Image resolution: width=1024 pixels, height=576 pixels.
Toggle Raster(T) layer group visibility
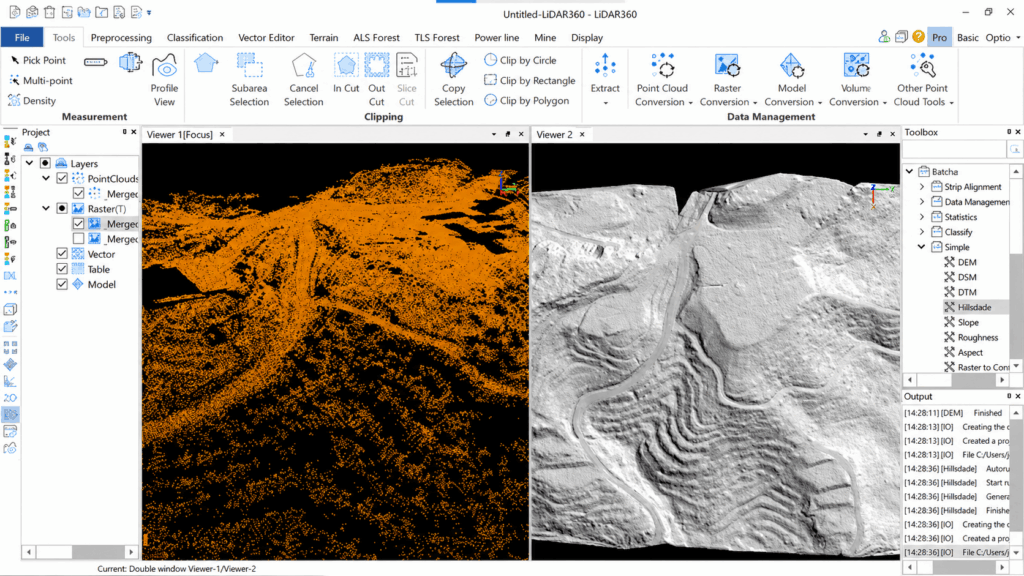(x=62, y=208)
